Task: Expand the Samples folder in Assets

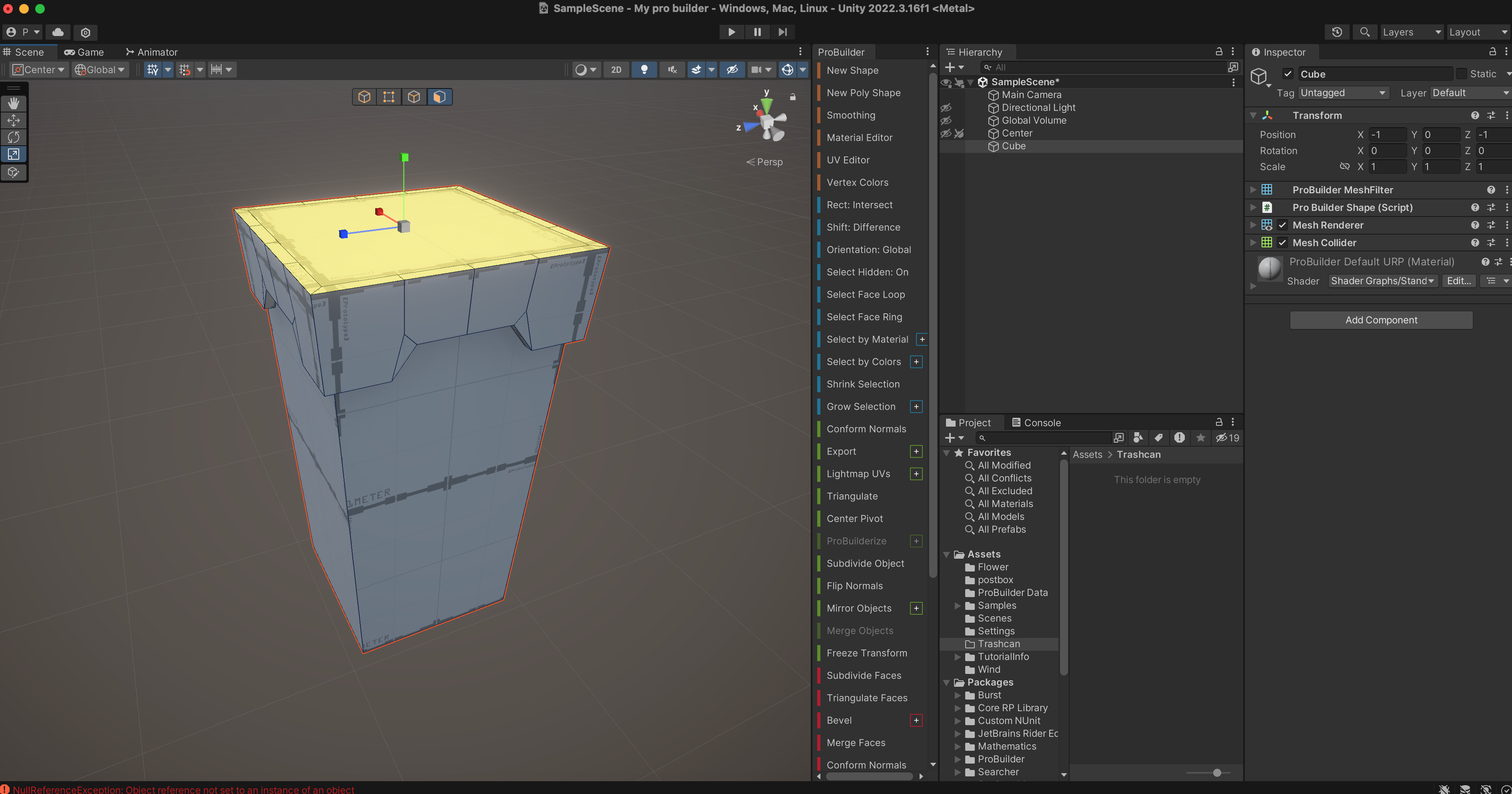Action: coord(958,606)
